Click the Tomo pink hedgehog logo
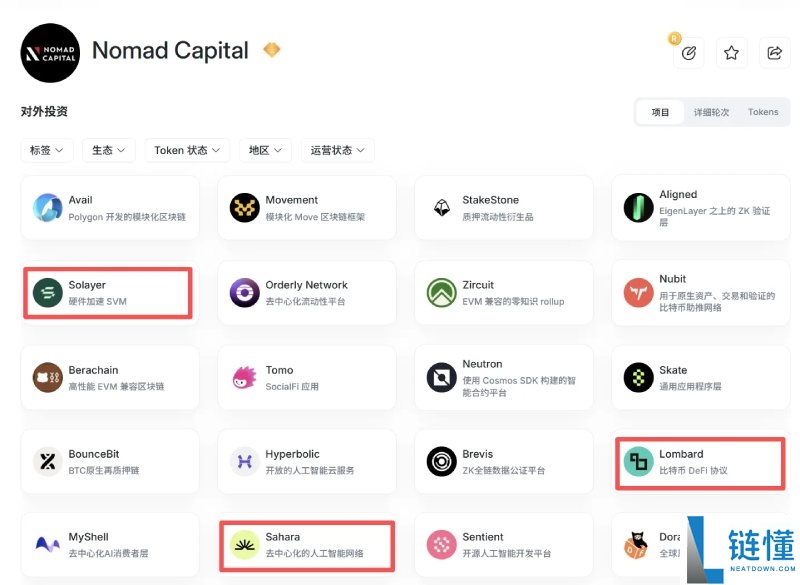 pyautogui.click(x=244, y=377)
